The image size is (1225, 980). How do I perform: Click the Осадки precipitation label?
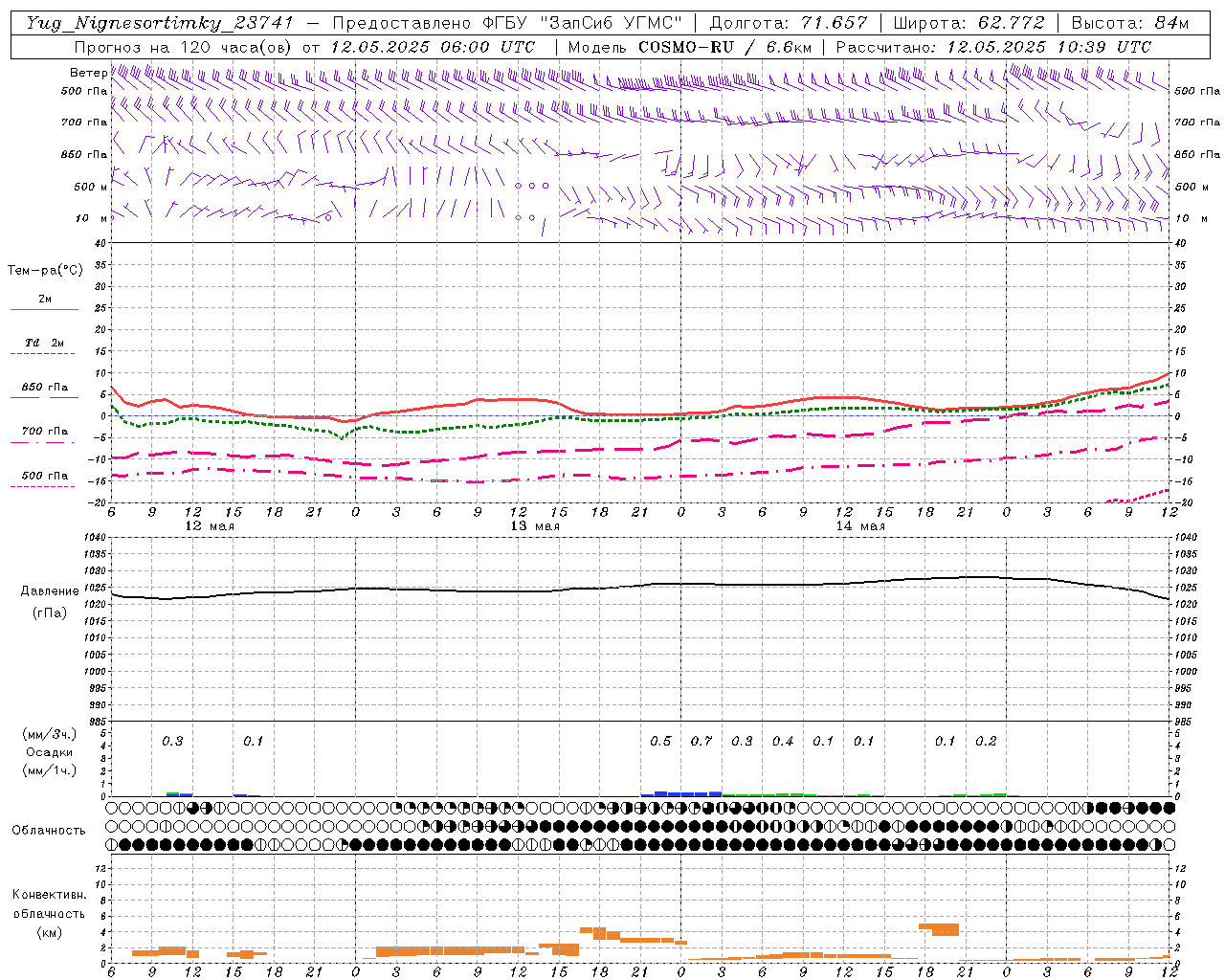[x=49, y=752]
